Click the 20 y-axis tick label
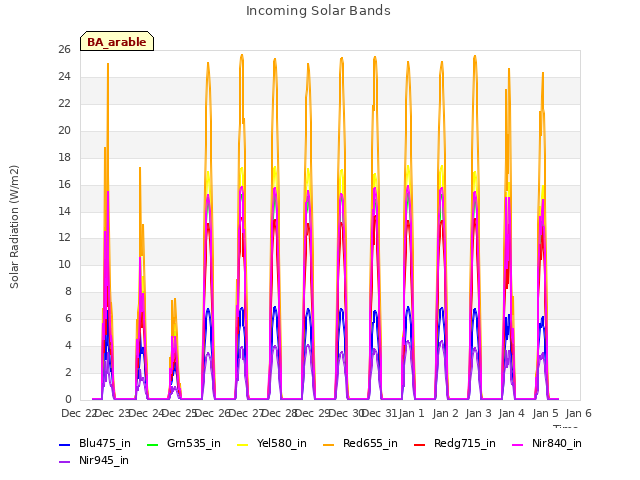 pyautogui.click(x=64, y=131)
